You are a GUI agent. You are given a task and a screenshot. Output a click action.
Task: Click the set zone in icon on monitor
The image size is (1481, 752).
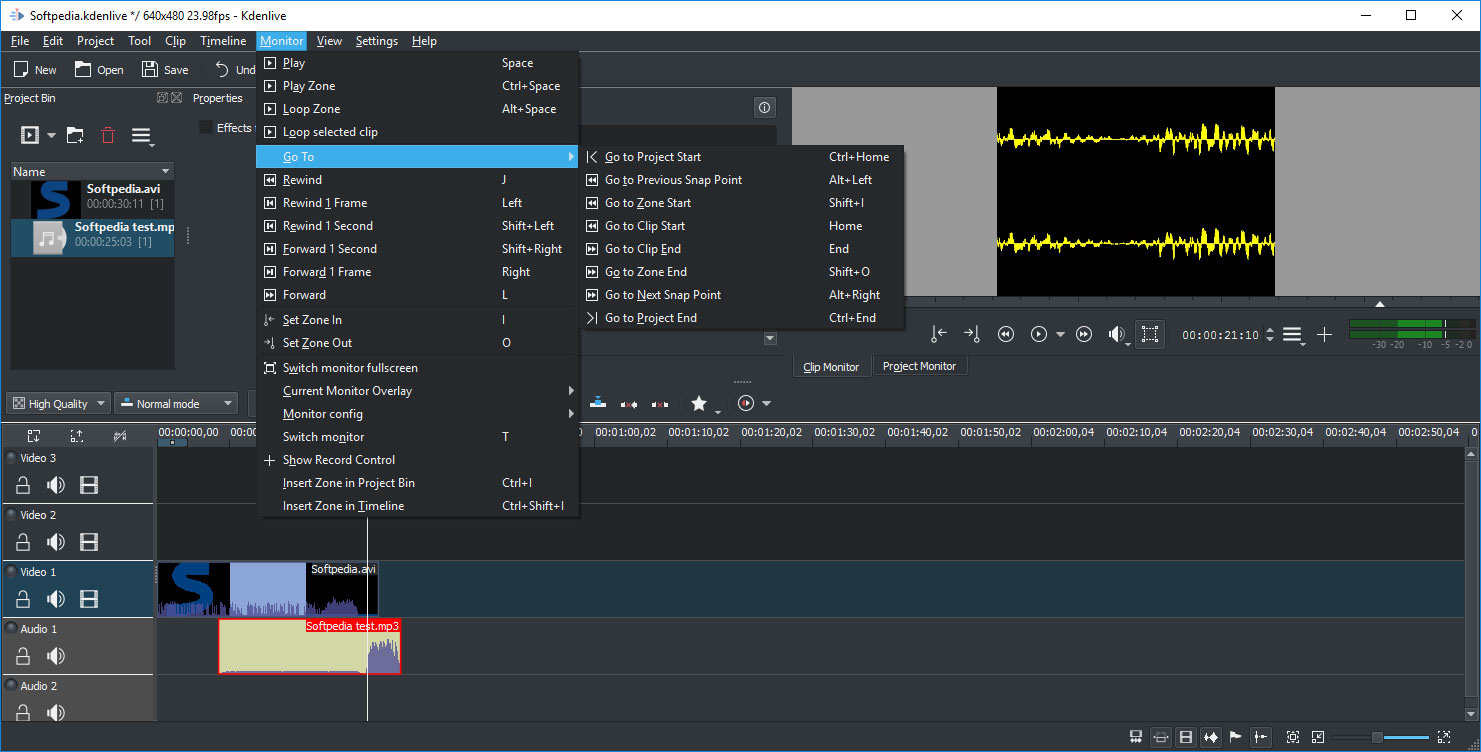point(938,334)
